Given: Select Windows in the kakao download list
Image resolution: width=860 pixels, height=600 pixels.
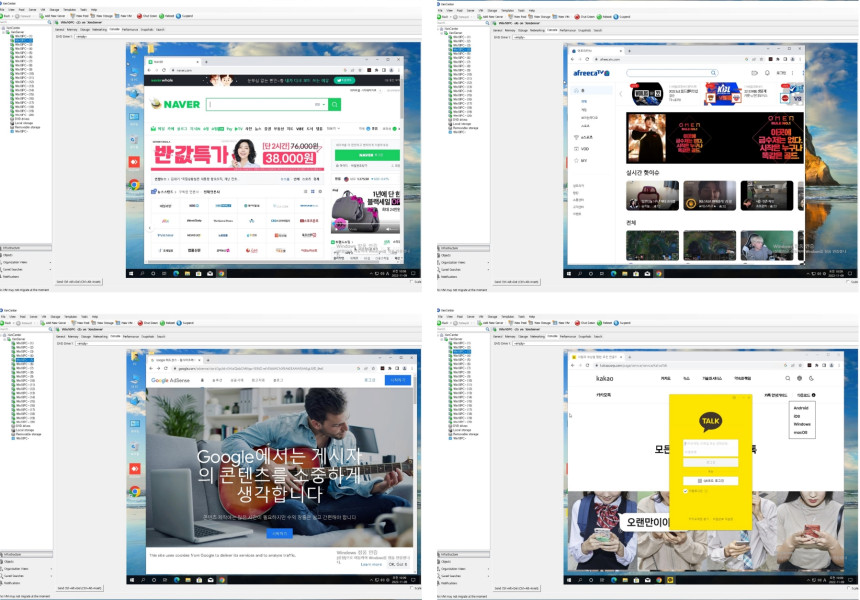Looking at the screenshot, I should (802, 424).
